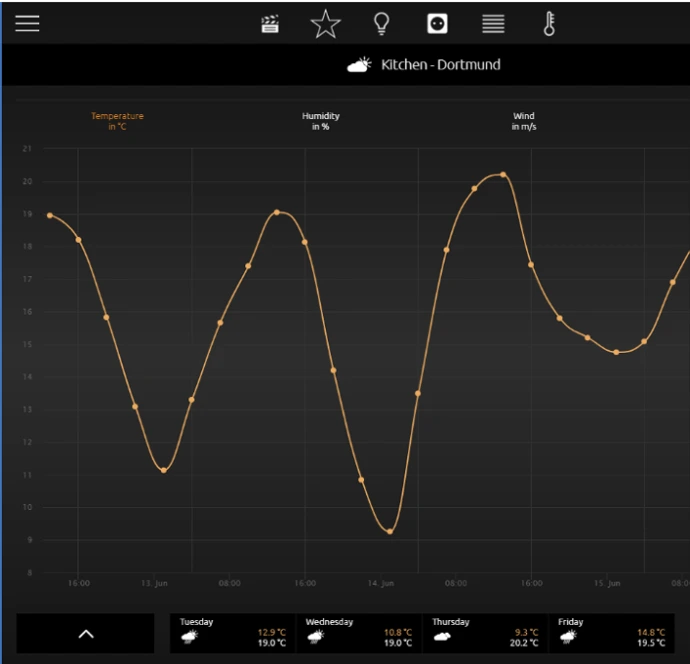690x664 pixels.
Task: Go to lights via the bulb icon
Action: [x=381, y=24]
